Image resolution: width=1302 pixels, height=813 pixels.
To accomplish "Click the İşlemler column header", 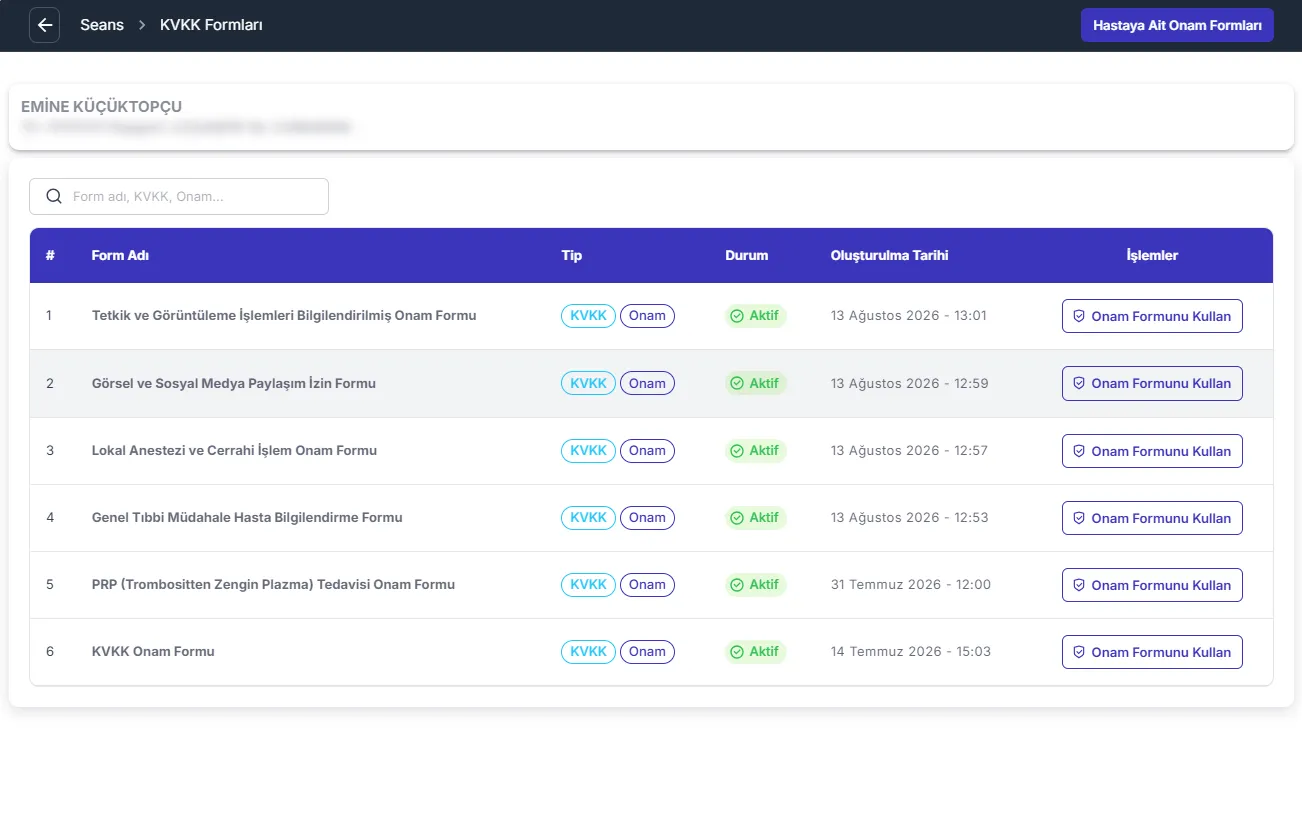I will tap(1152, 255).
